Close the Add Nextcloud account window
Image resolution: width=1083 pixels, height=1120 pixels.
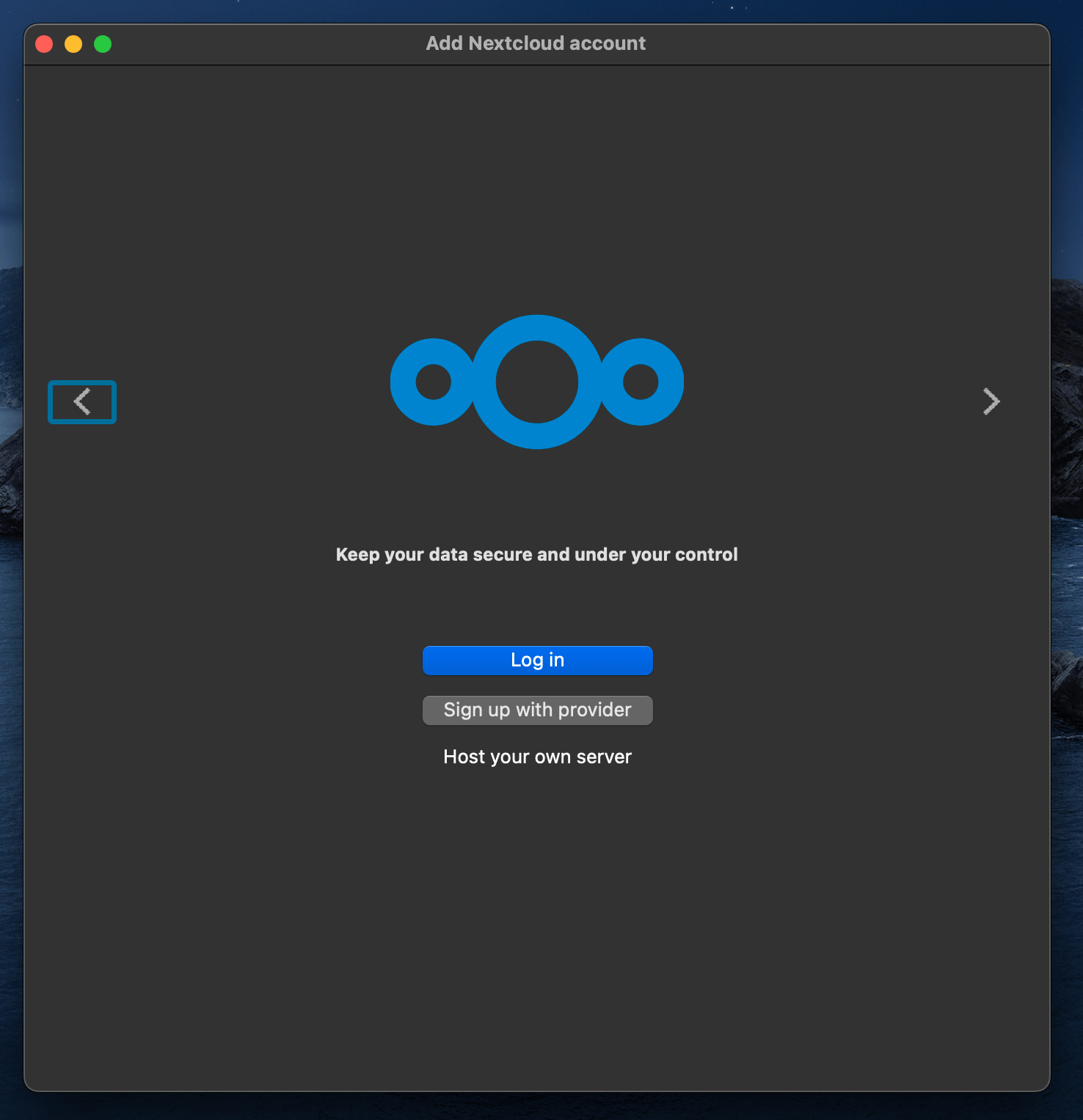tap(44, 44)
